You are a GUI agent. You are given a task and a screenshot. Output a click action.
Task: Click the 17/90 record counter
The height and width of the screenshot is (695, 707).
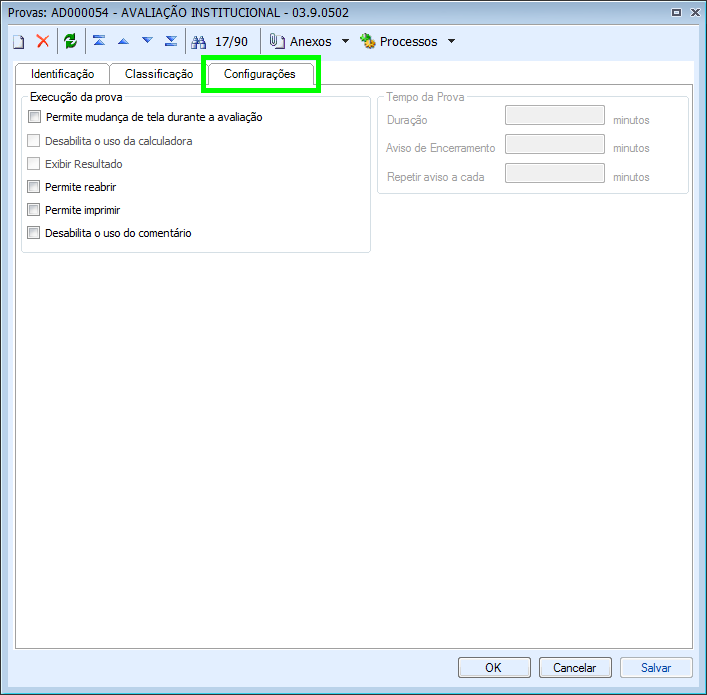pyautogui.click(x=231, y=41)
